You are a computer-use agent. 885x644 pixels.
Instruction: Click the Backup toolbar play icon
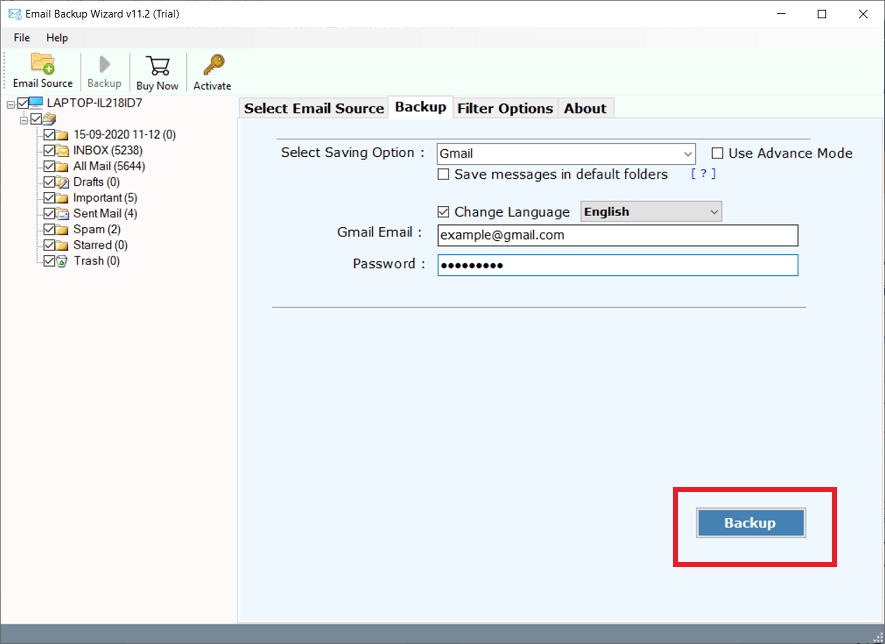click(x=104, y=64)
